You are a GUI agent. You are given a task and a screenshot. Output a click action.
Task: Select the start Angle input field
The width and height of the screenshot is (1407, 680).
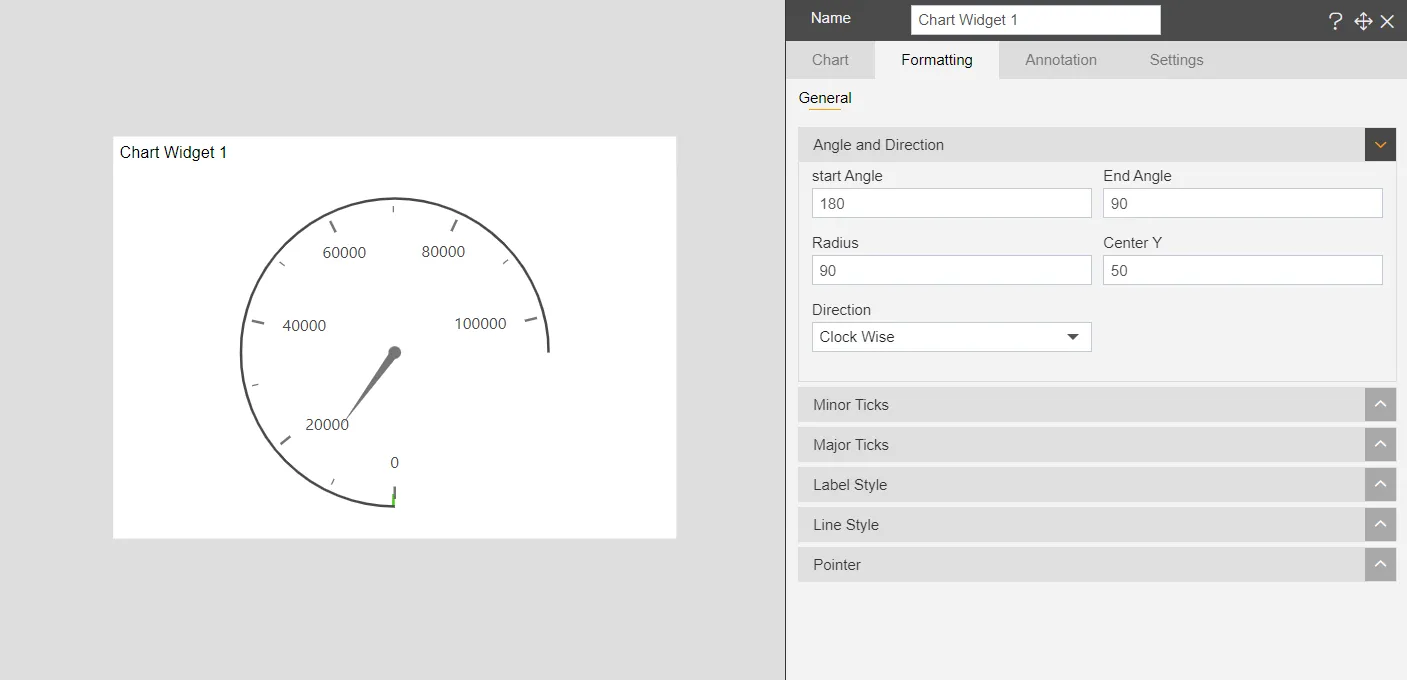coord(950,203)
